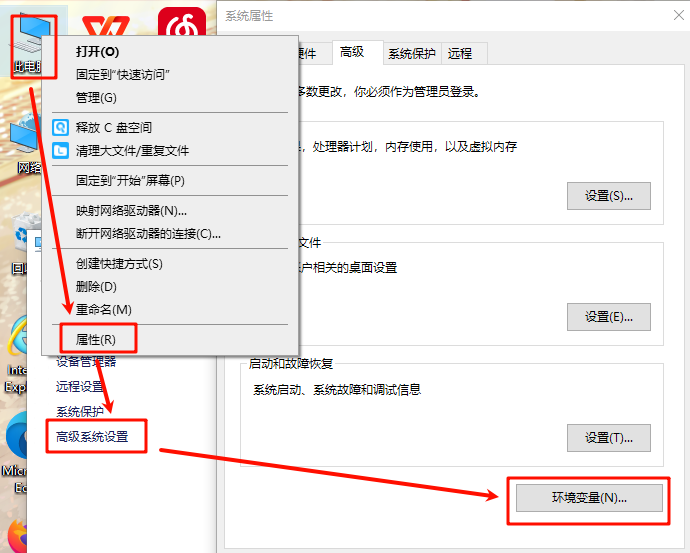Open the 远程设置 sidebar link
The width and height of the screenshot is (690, 553).
(x=80, y=386)
